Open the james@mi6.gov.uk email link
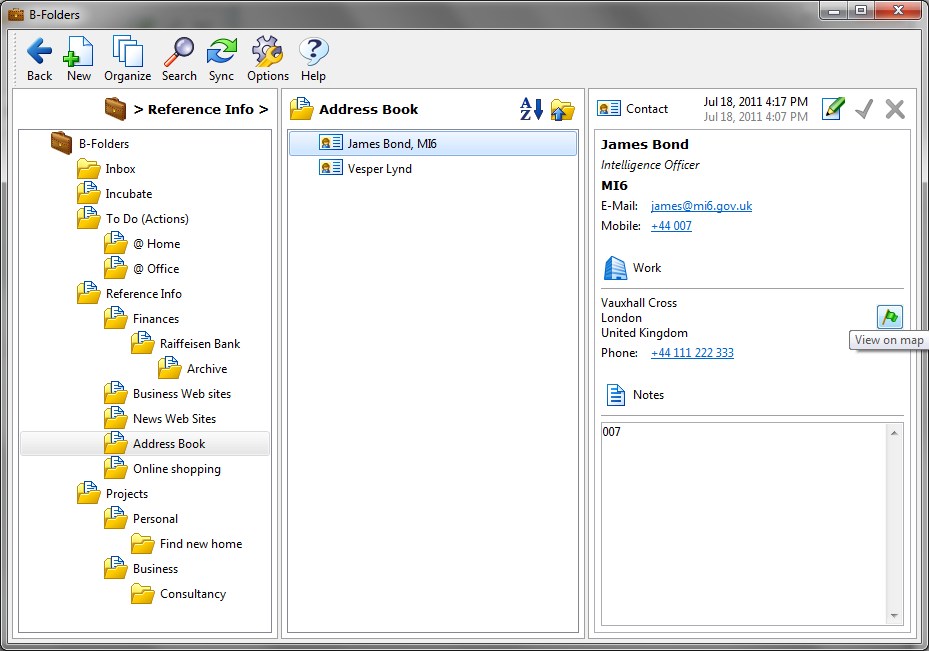 click(700, 206)
